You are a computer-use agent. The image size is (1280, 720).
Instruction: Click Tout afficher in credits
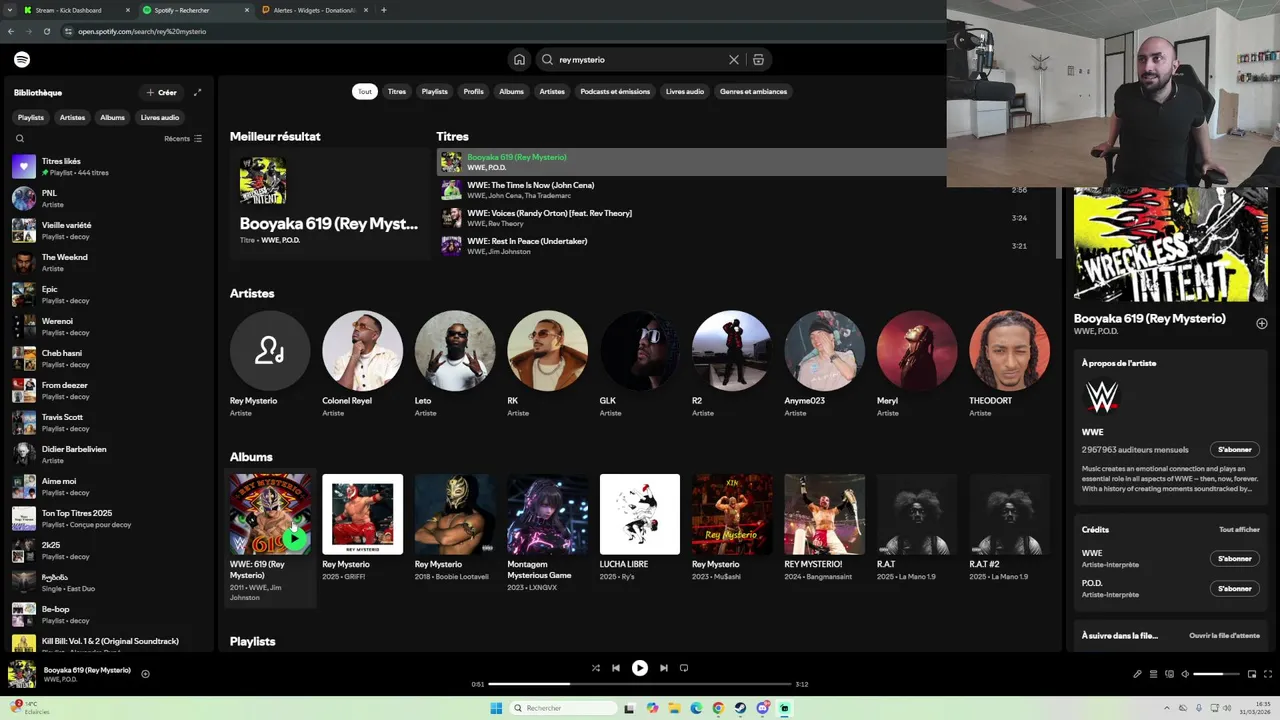tap(1239, 530)
